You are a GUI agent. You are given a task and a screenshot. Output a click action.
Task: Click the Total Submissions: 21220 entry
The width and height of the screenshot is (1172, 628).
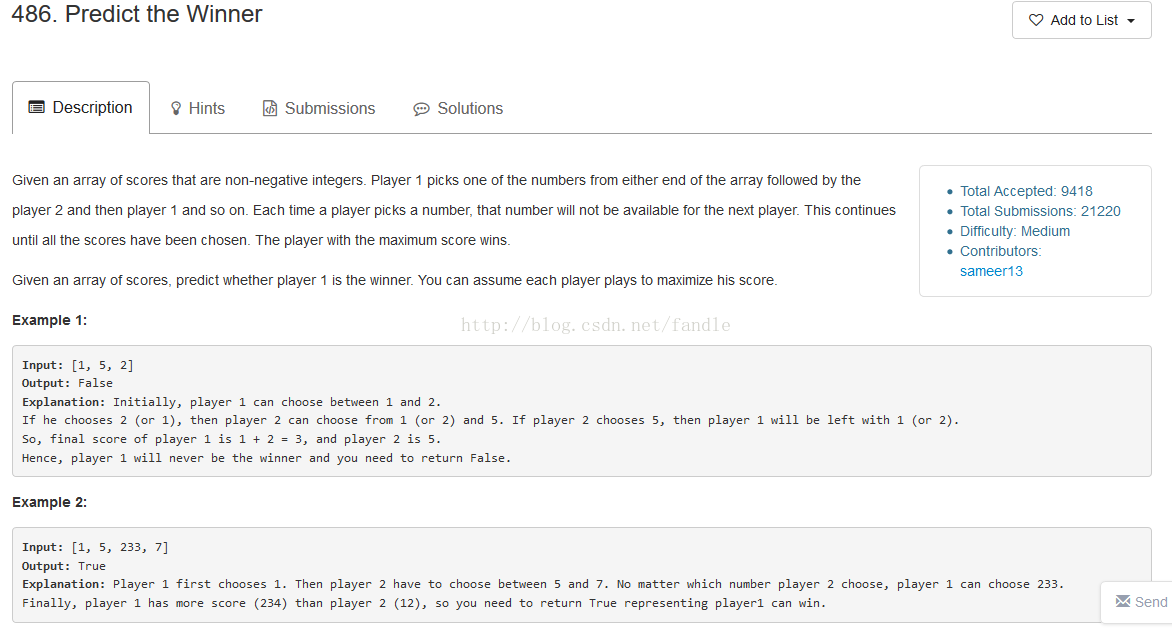1040,212
